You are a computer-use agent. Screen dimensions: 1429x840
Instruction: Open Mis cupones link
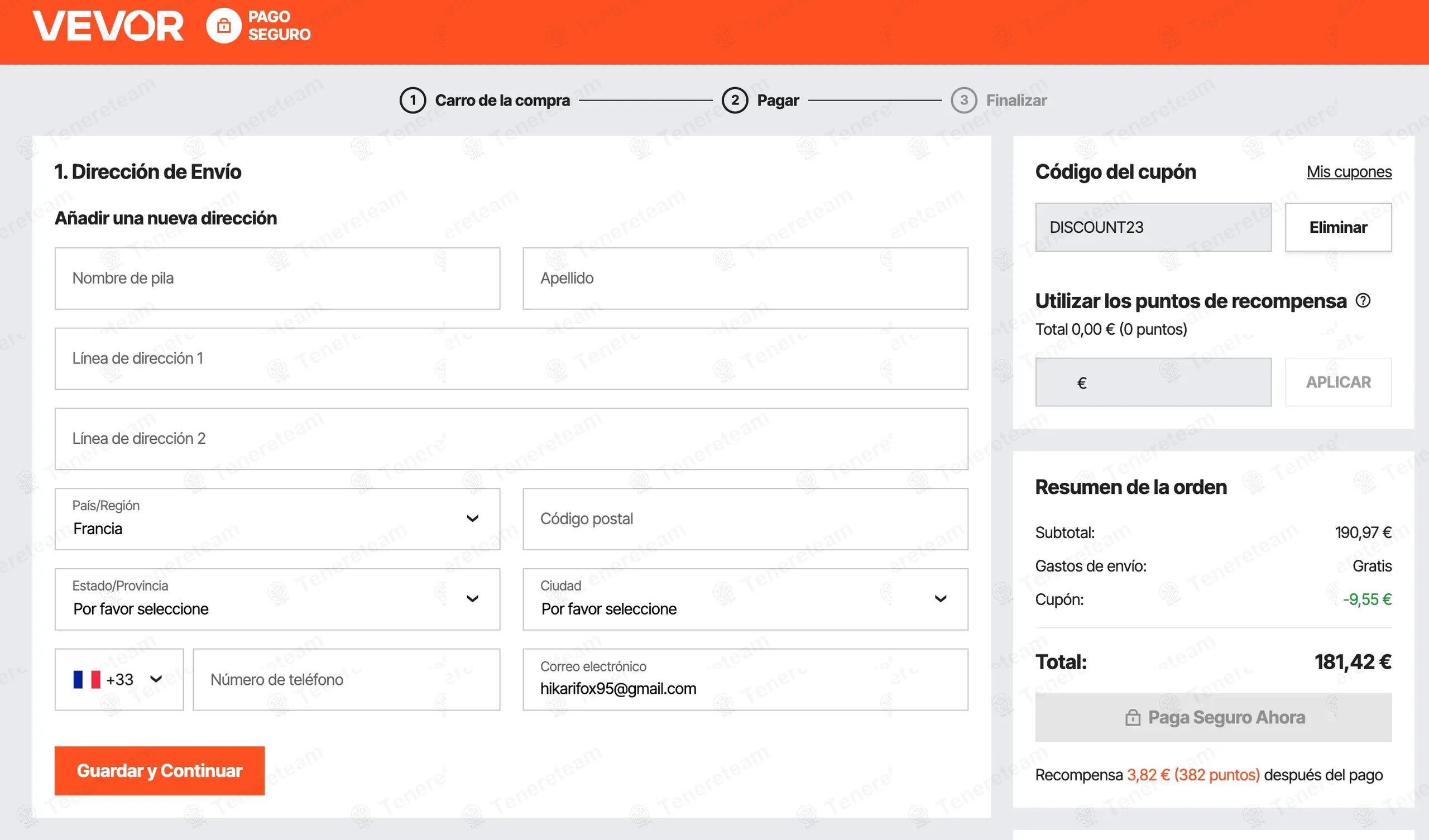[x=1349, y=172]
